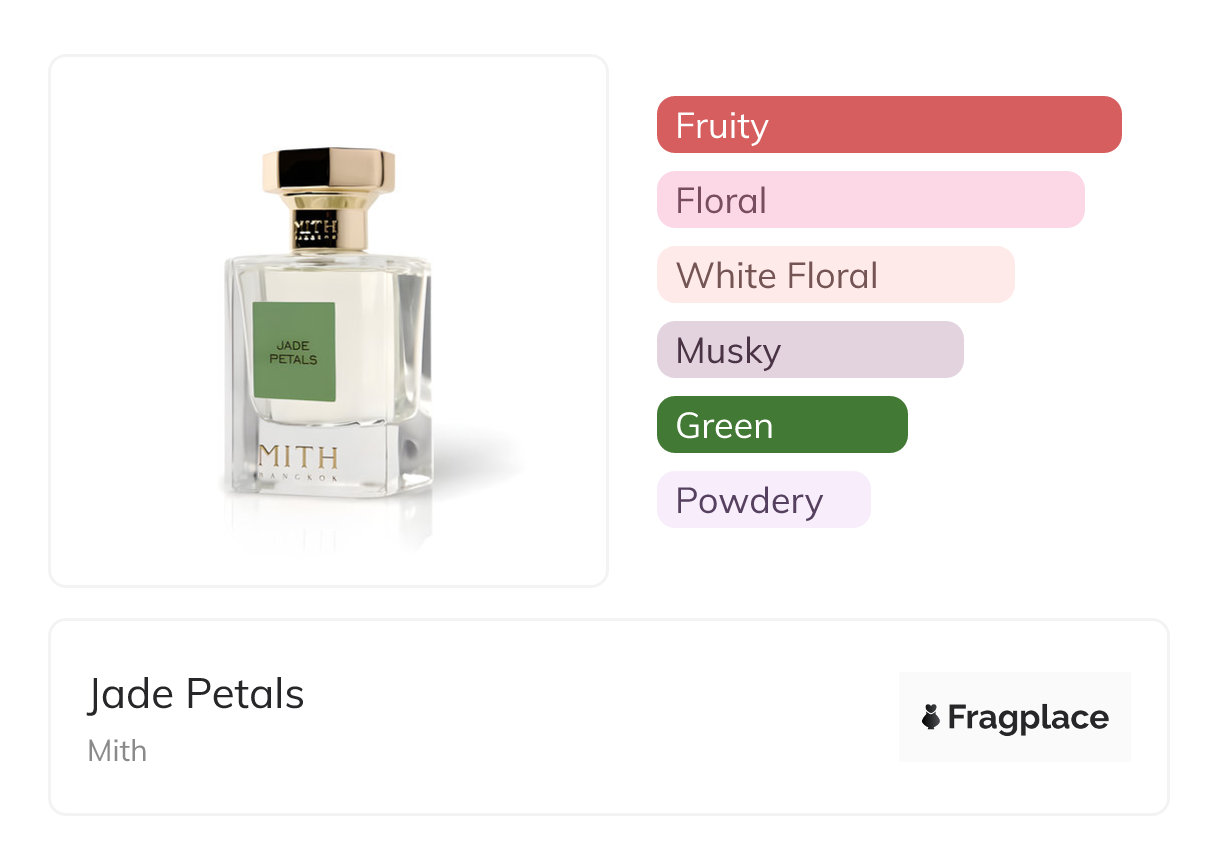Choose the White Floral accord bar

click(835, 275)
